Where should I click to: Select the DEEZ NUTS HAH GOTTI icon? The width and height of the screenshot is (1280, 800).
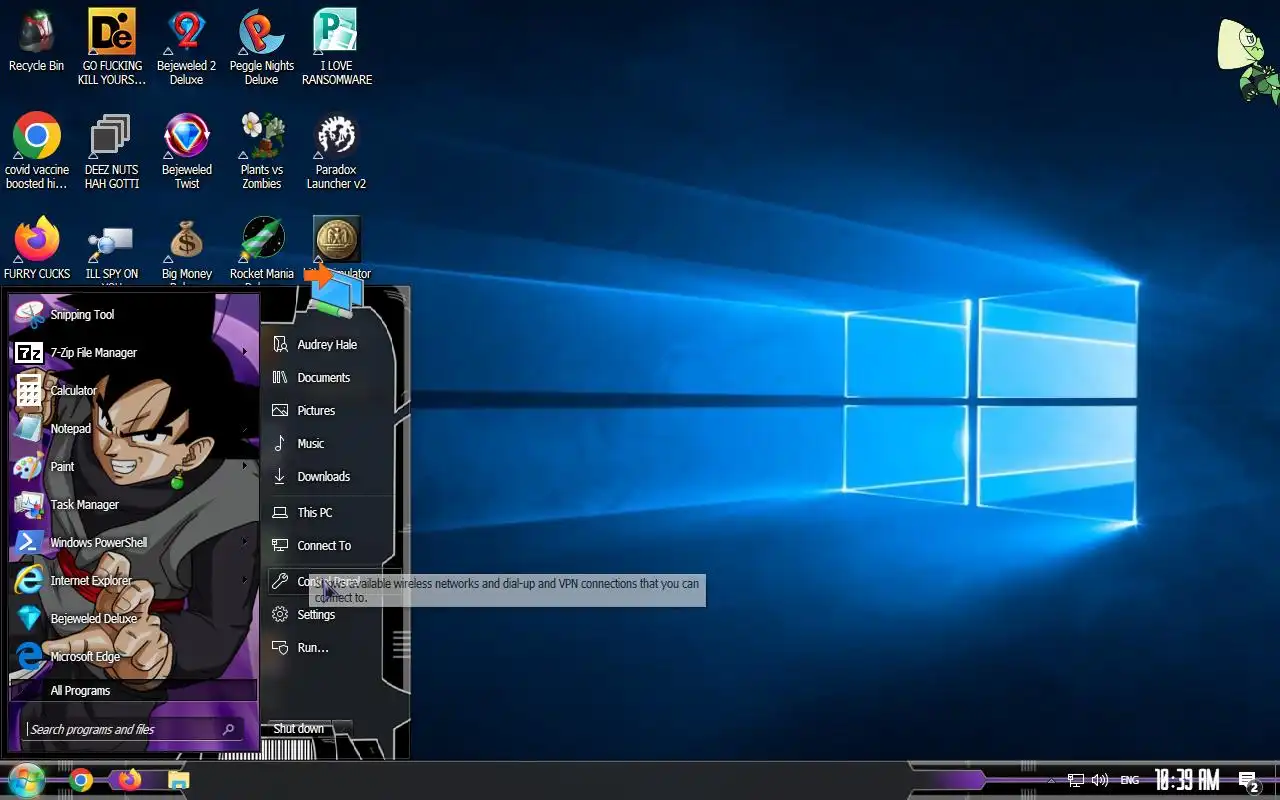click(111, 151)
